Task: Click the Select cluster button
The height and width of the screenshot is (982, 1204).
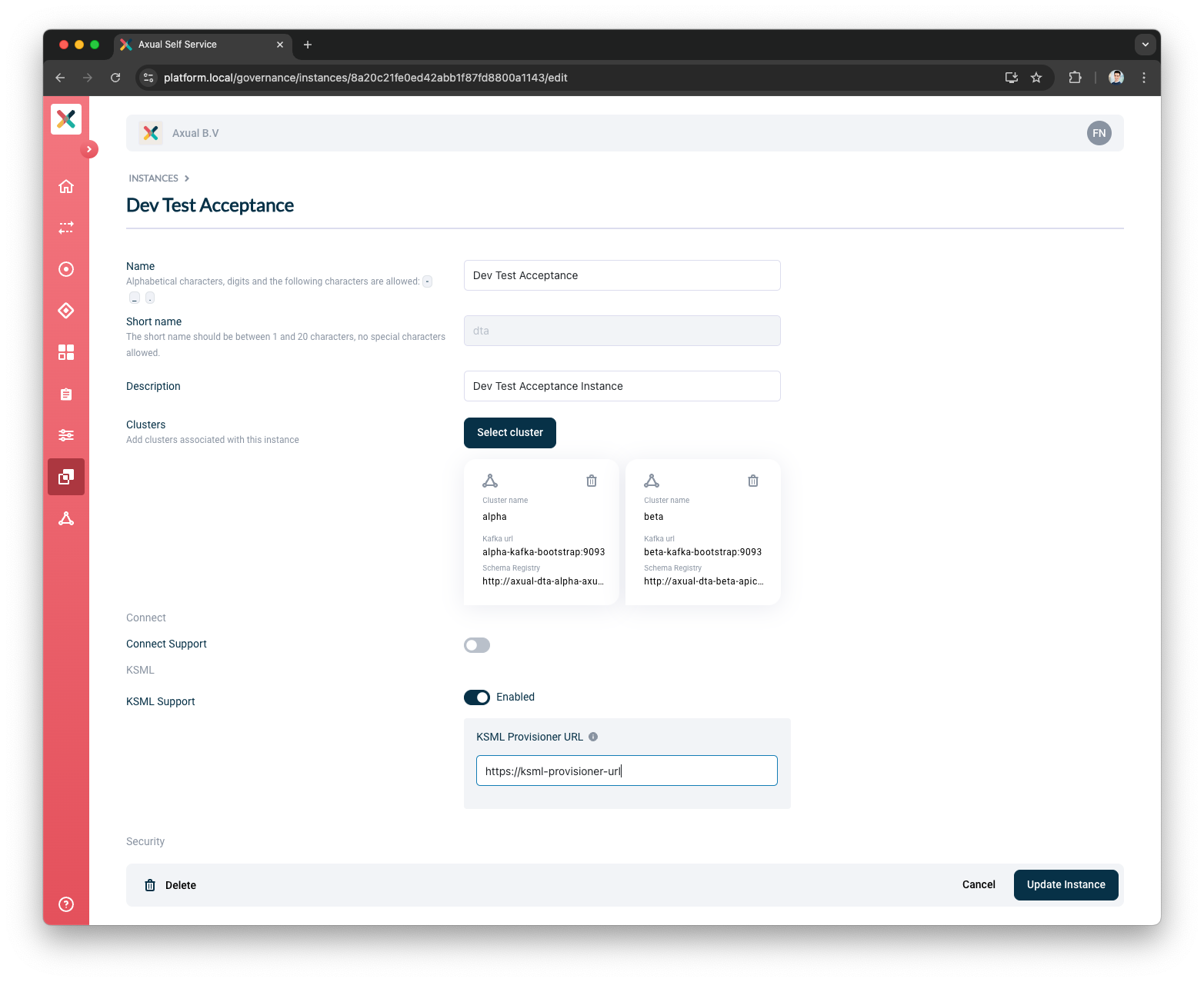Action: coord(510,433)
